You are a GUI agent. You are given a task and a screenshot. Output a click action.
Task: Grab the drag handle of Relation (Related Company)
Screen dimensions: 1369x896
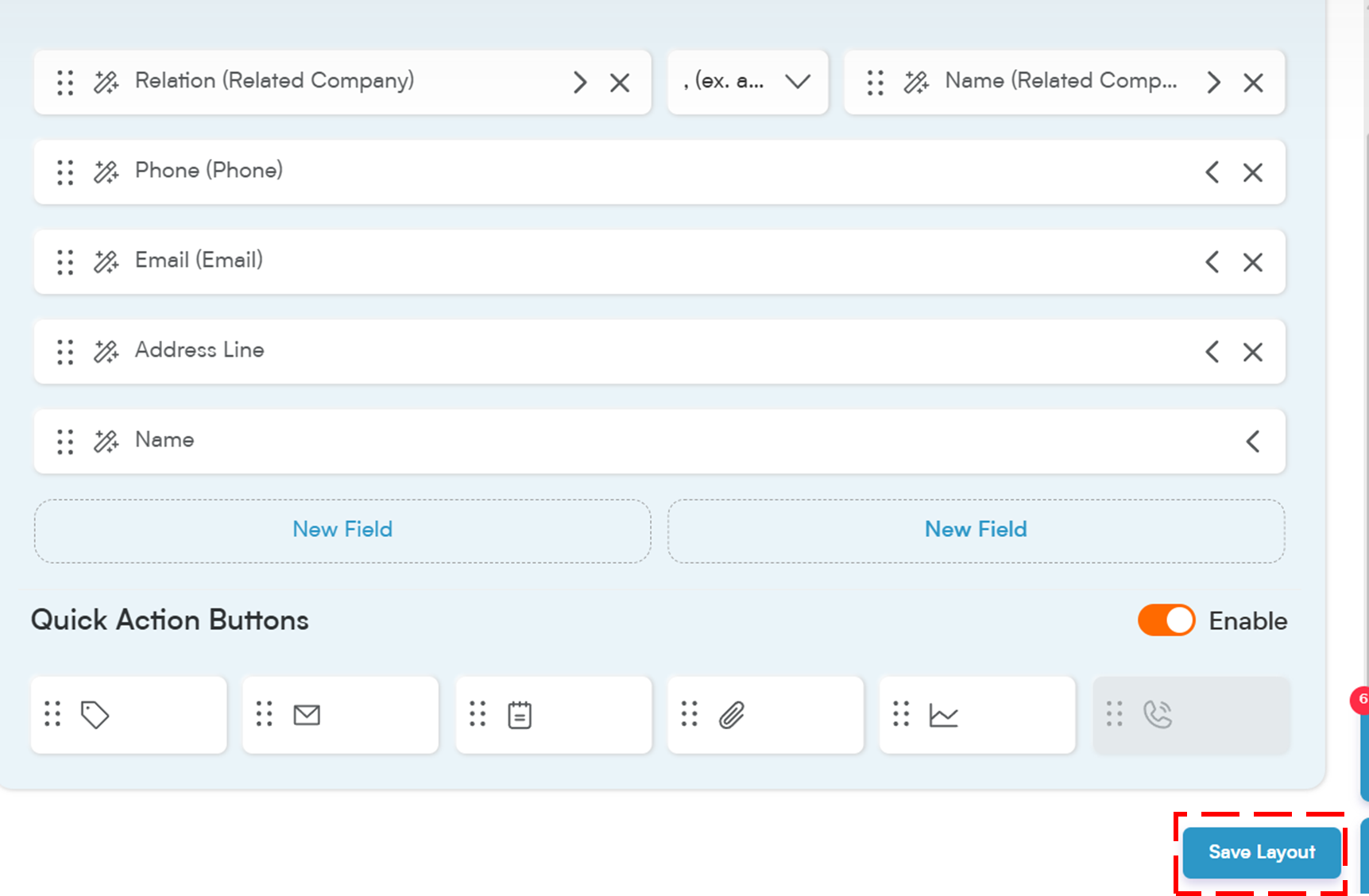click(x=65, y=83)
